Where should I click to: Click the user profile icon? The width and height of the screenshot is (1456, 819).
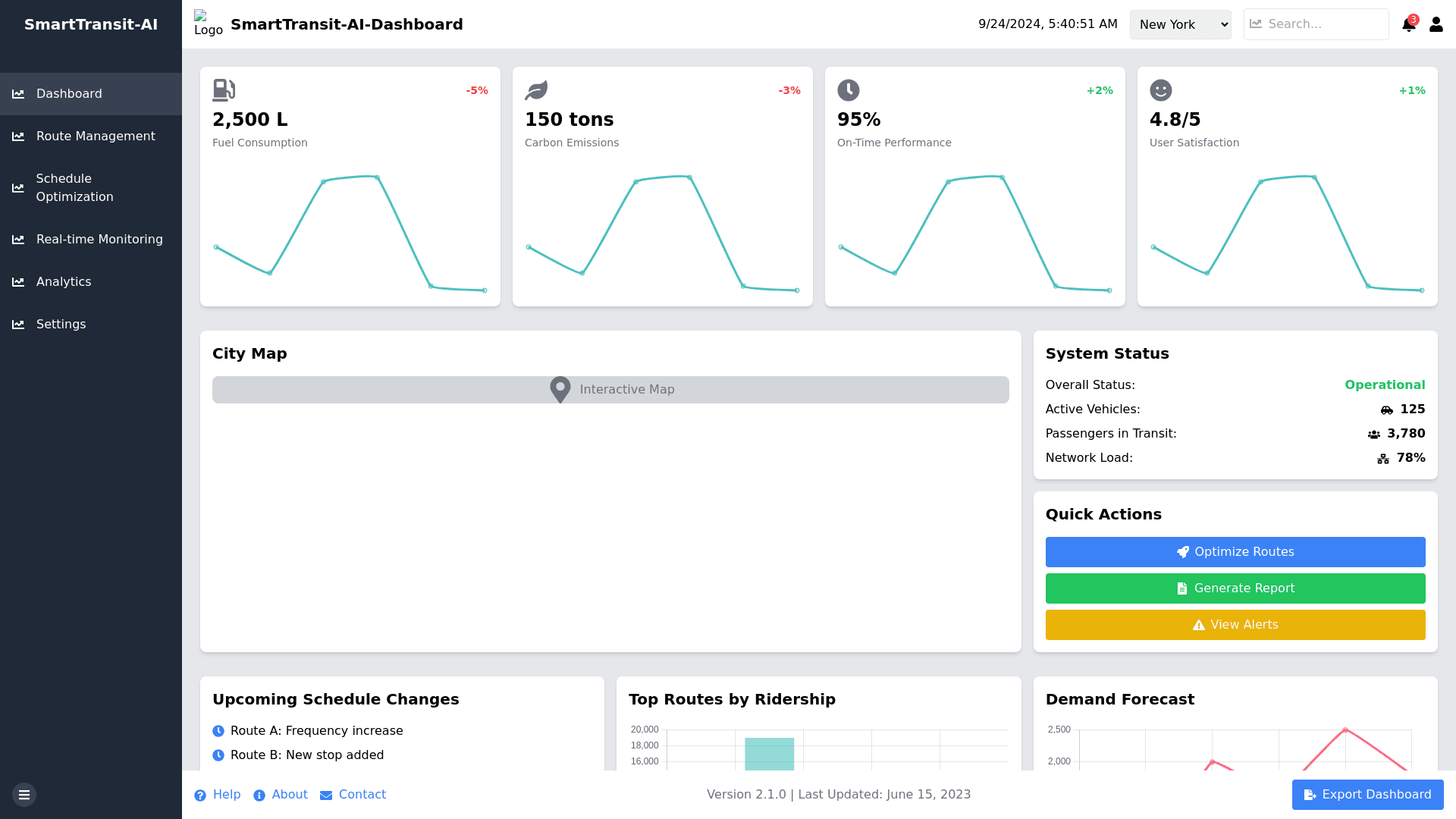pyautogui.click(x=1436, y=24)
